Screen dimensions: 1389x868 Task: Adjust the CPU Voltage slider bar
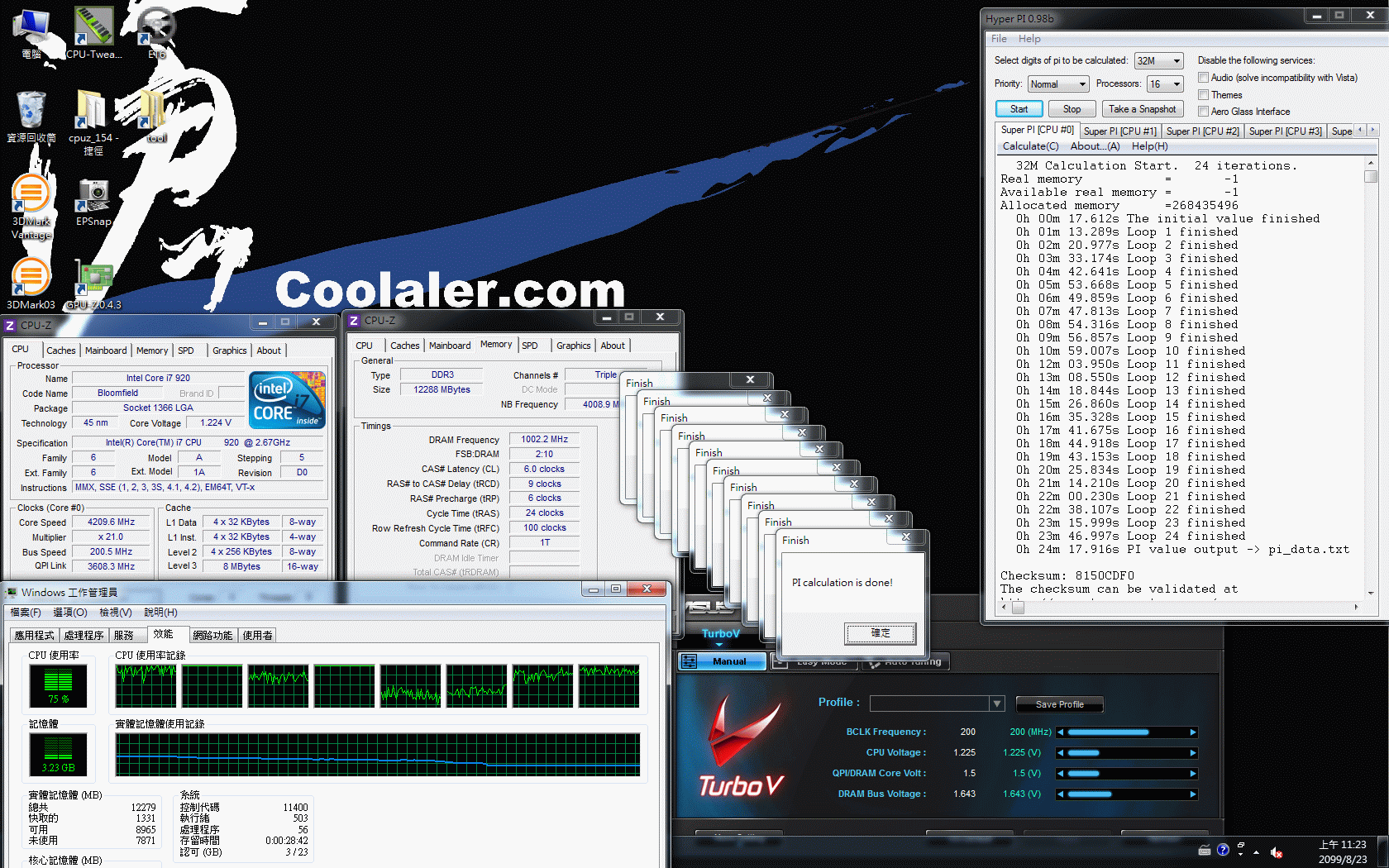(x=1127, y=753)
